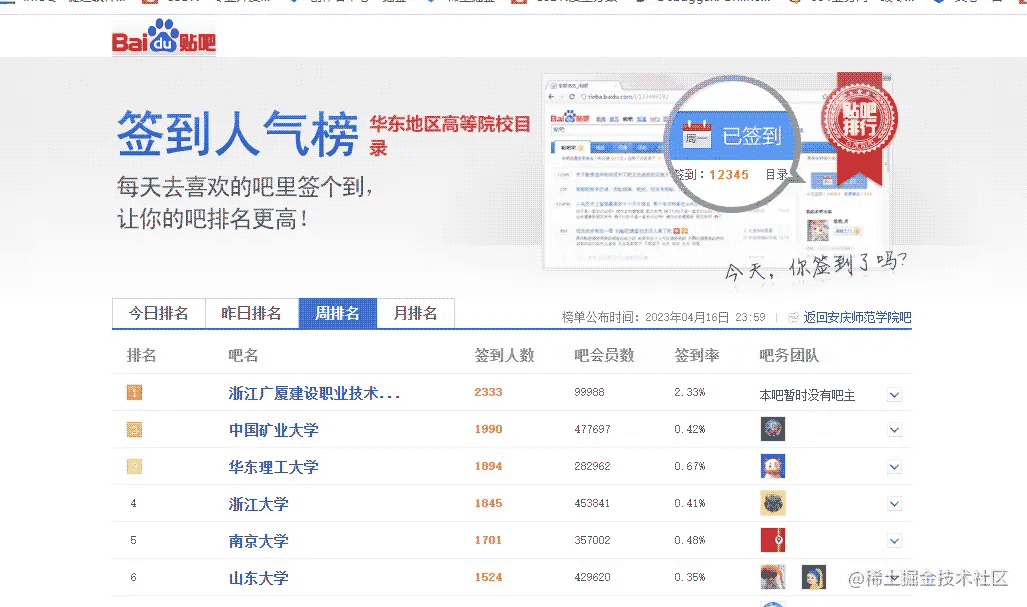Click the 吧名 column header

click(243, 355)
